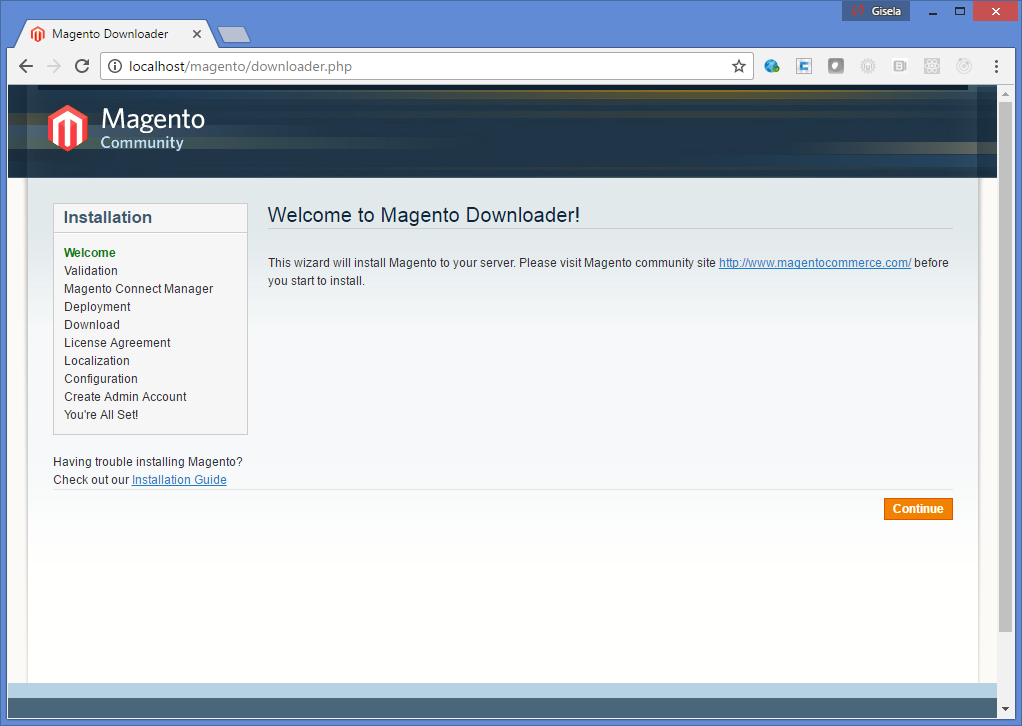Reload the page with the refresh button
This screenshot has width=1022, height=726.
82,67
